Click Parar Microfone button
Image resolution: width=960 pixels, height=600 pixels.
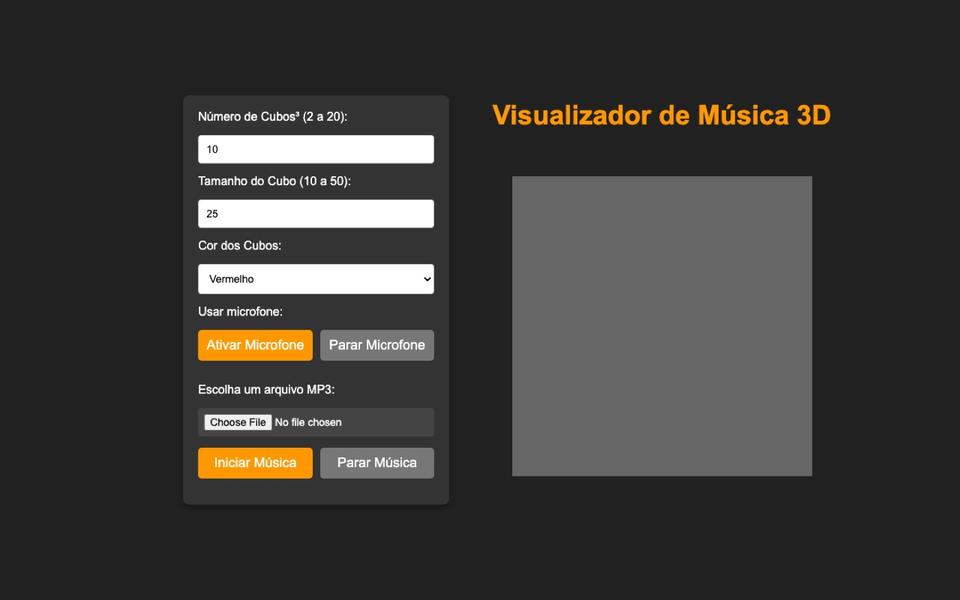377,345
